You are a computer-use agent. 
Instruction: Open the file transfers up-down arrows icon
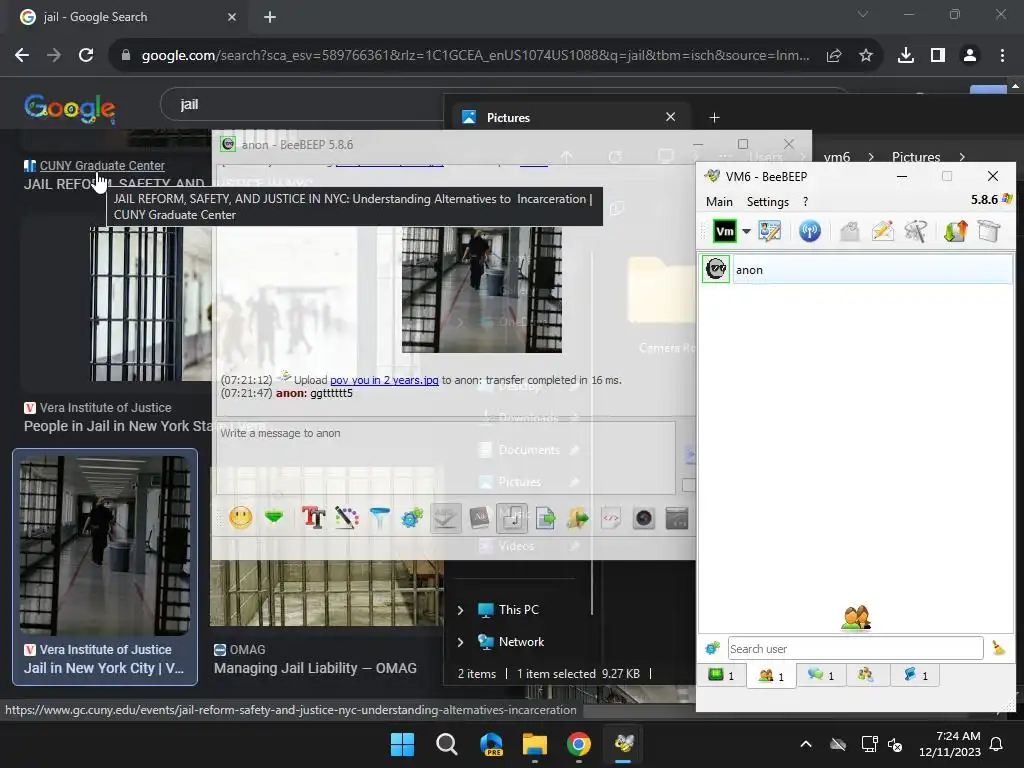pos(955,231)
